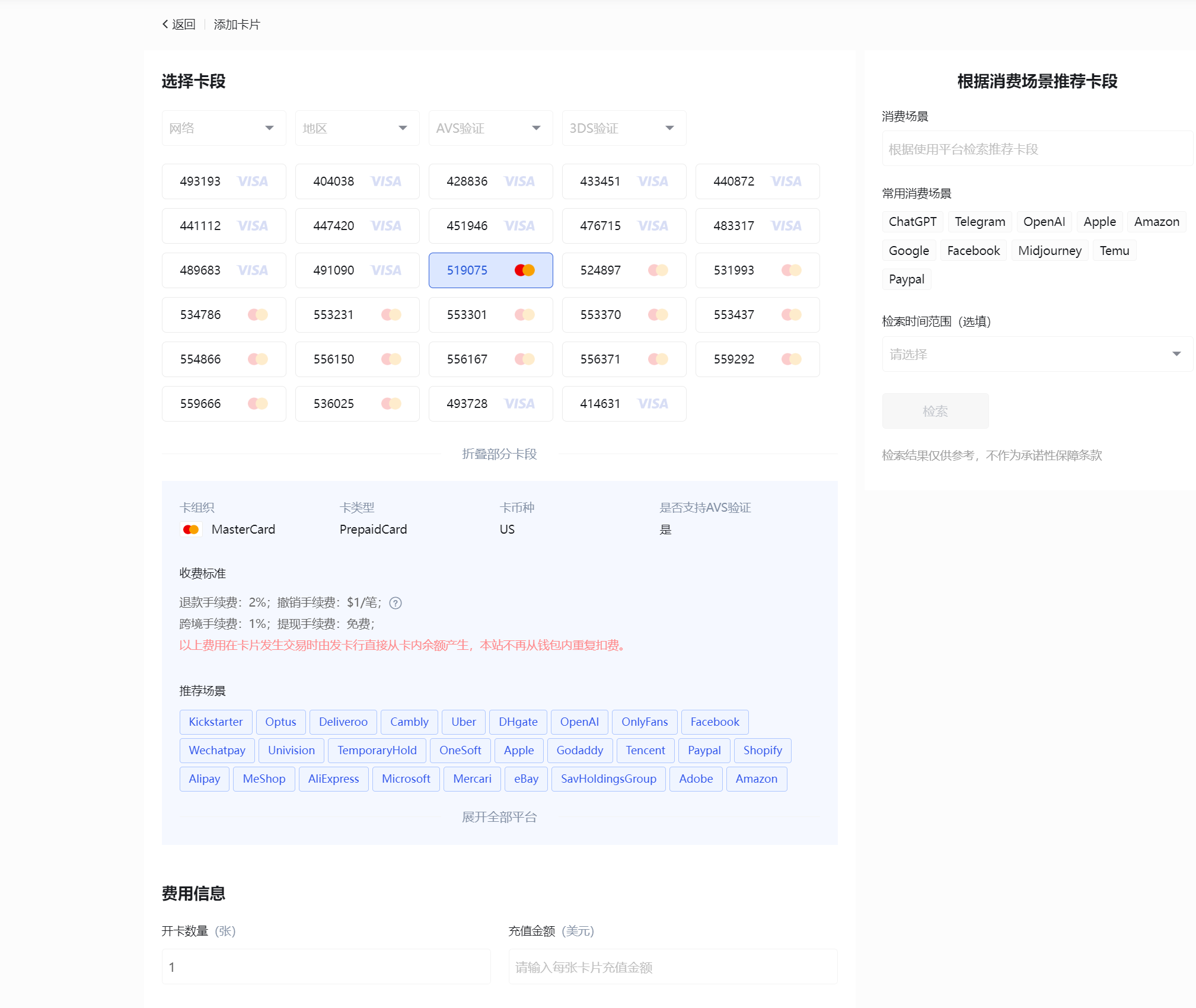The image size is (1196, 1008).
Task: Select card segment 414631 Visa
Action: pyautogui.click(x=624, y=404)
